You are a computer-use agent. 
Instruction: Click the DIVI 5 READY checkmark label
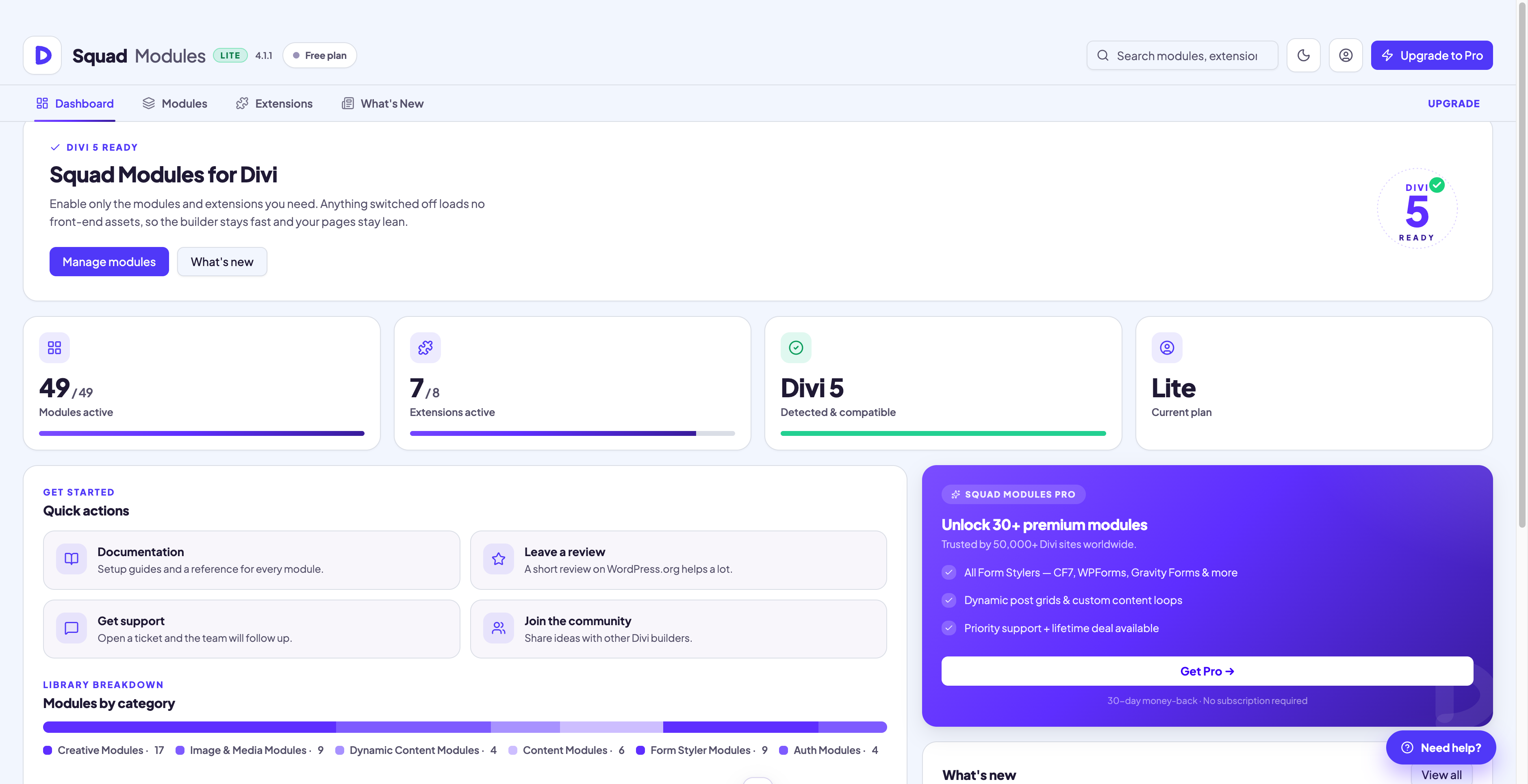[94, 147]
